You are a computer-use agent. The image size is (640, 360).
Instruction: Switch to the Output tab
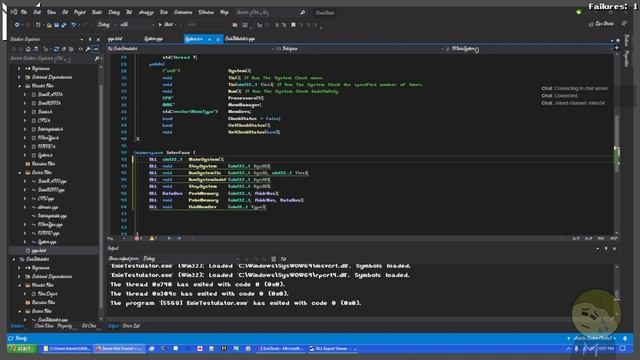tap(113, 326)
